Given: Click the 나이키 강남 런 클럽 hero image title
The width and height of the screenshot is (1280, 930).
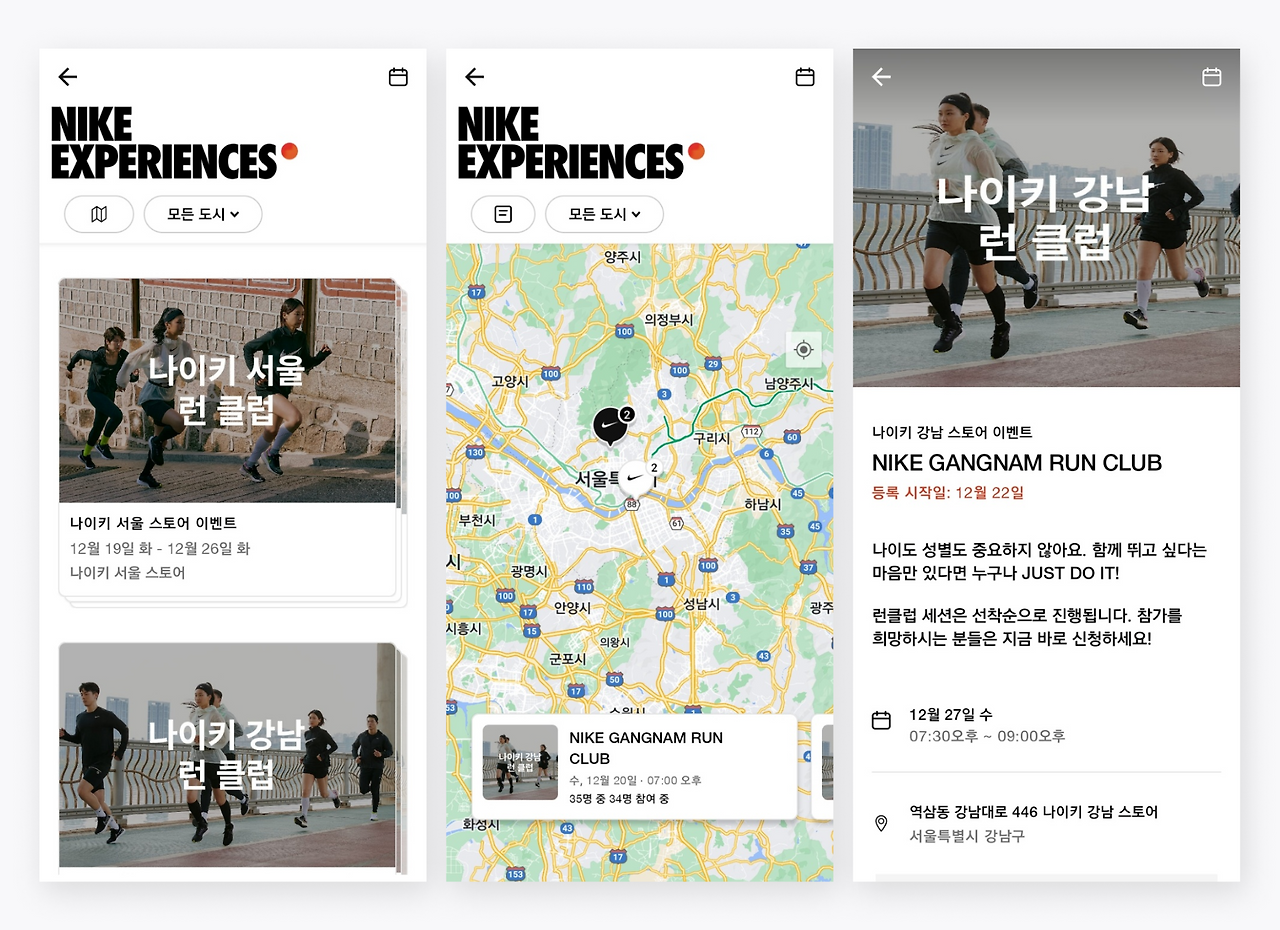Looking at the screenshot, I should pyautogui.click(x=1046, y=217).
